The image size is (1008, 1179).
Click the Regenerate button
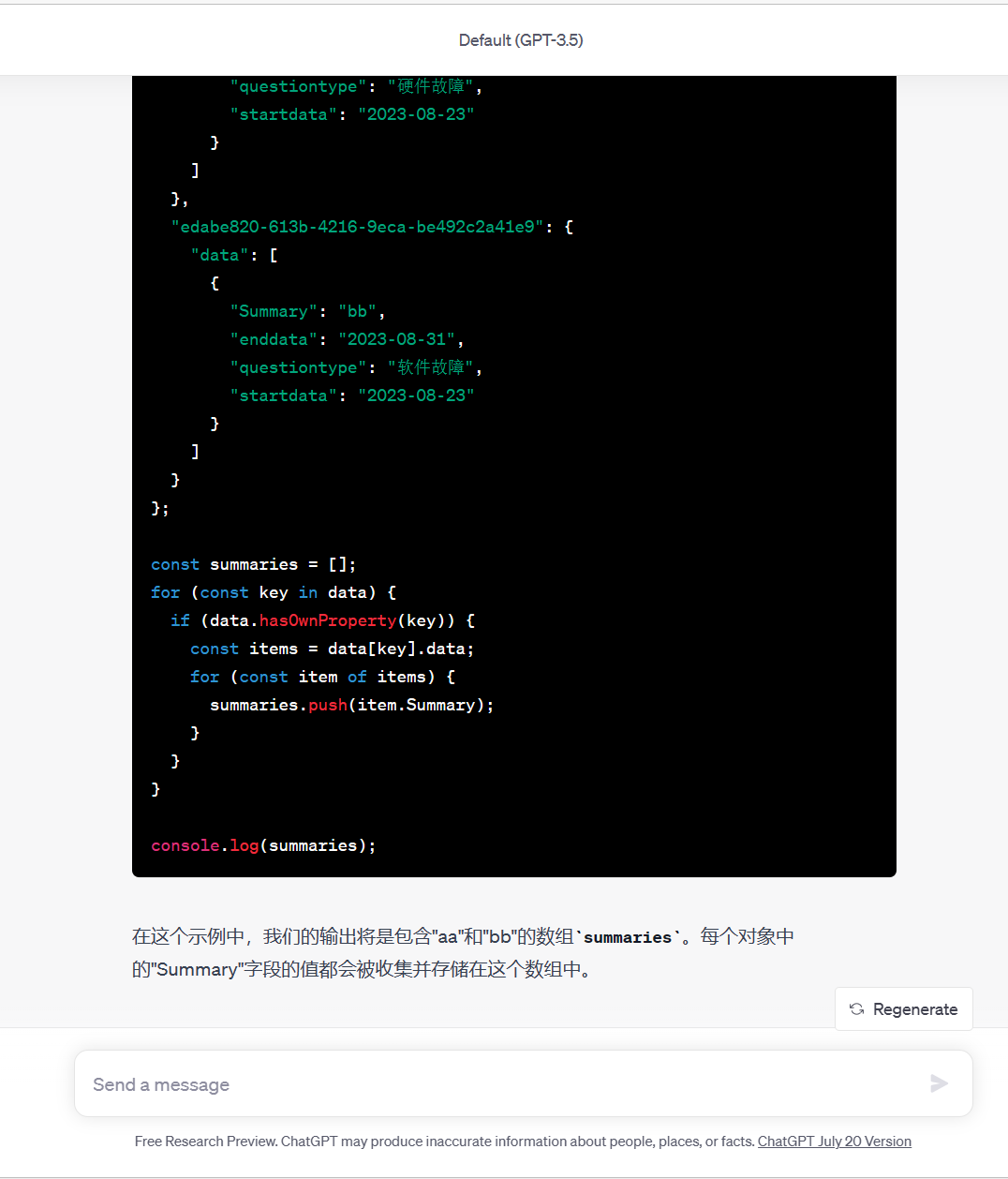click(903, 1009)
